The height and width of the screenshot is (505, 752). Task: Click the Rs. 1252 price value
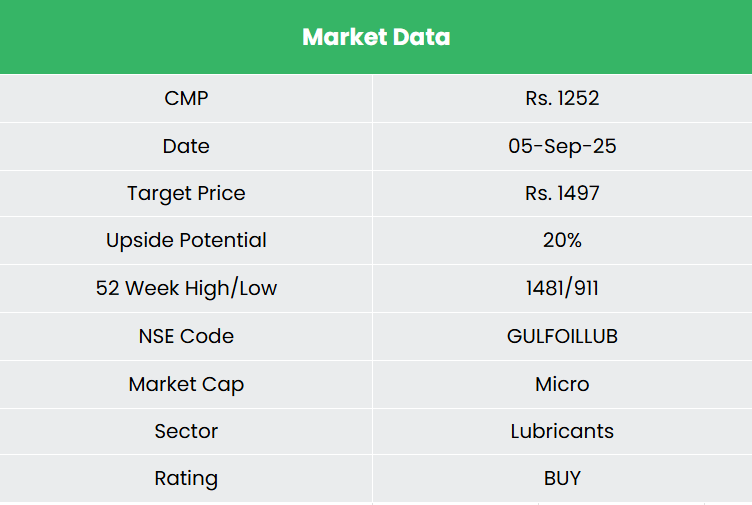click(562, 98)
